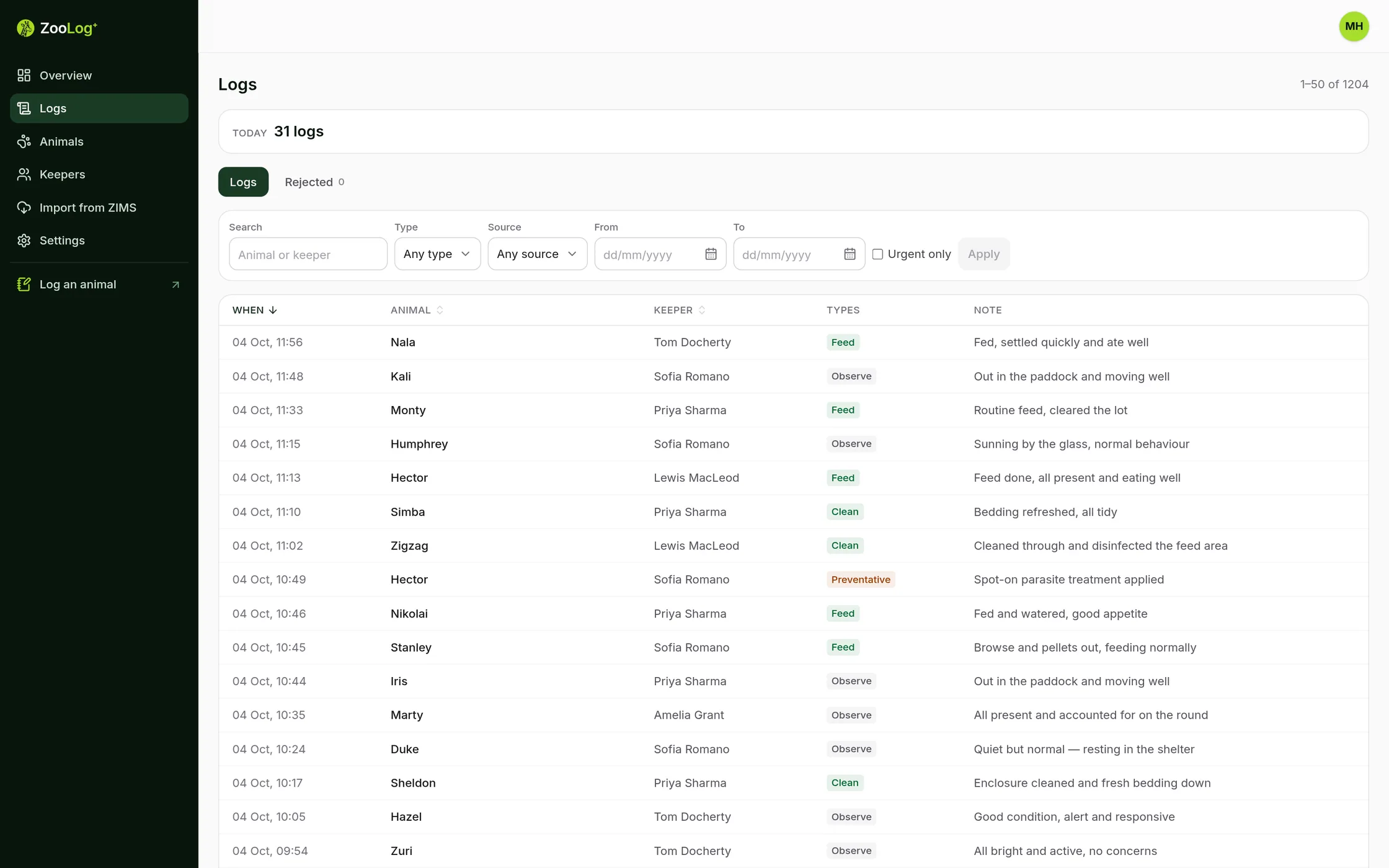
Task: Click the Apply filter button
Action: tap(983, 254)
